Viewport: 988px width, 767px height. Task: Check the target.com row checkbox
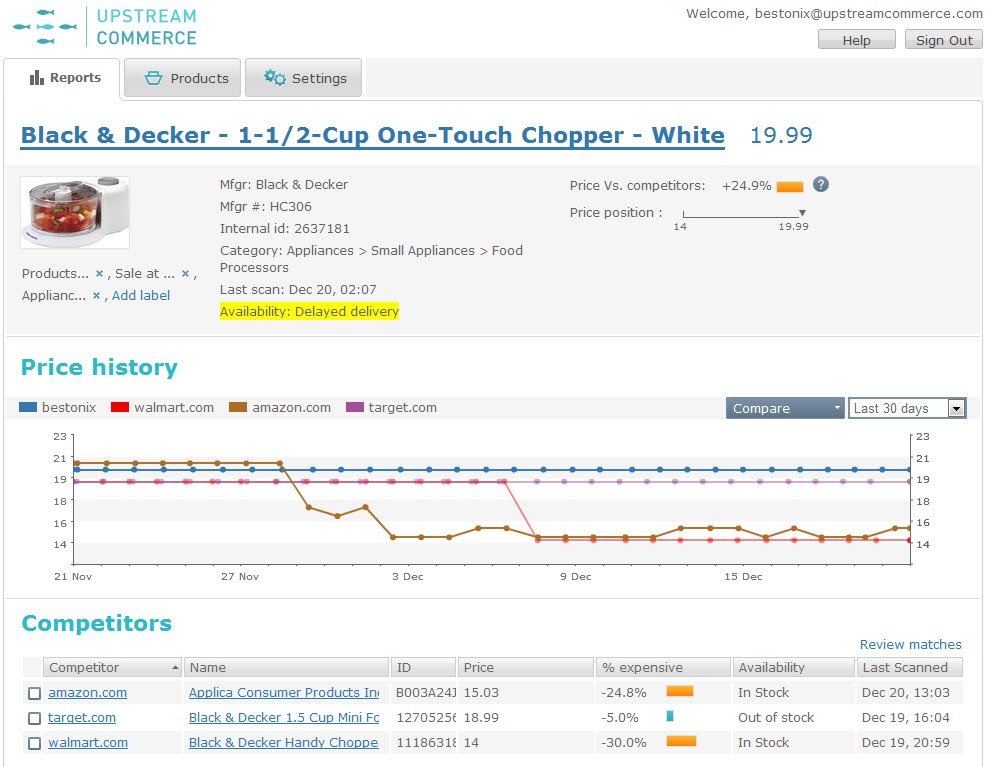(x=35, y=718)
